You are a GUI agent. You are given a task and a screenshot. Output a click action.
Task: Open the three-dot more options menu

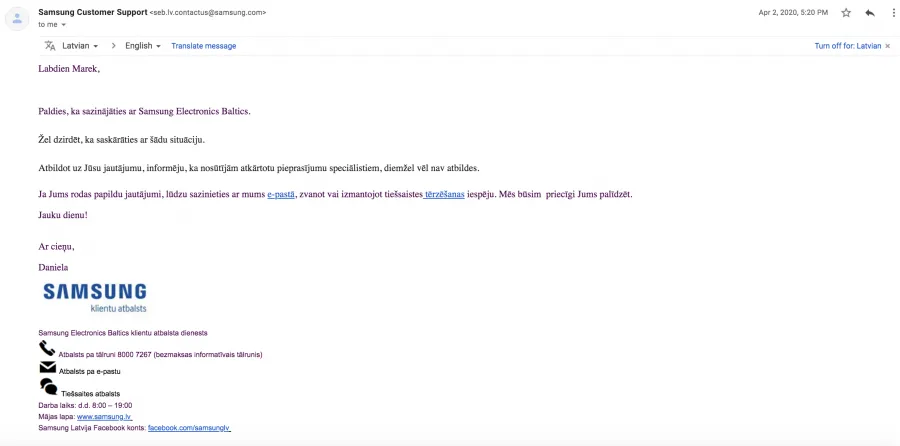pos(894,13)
